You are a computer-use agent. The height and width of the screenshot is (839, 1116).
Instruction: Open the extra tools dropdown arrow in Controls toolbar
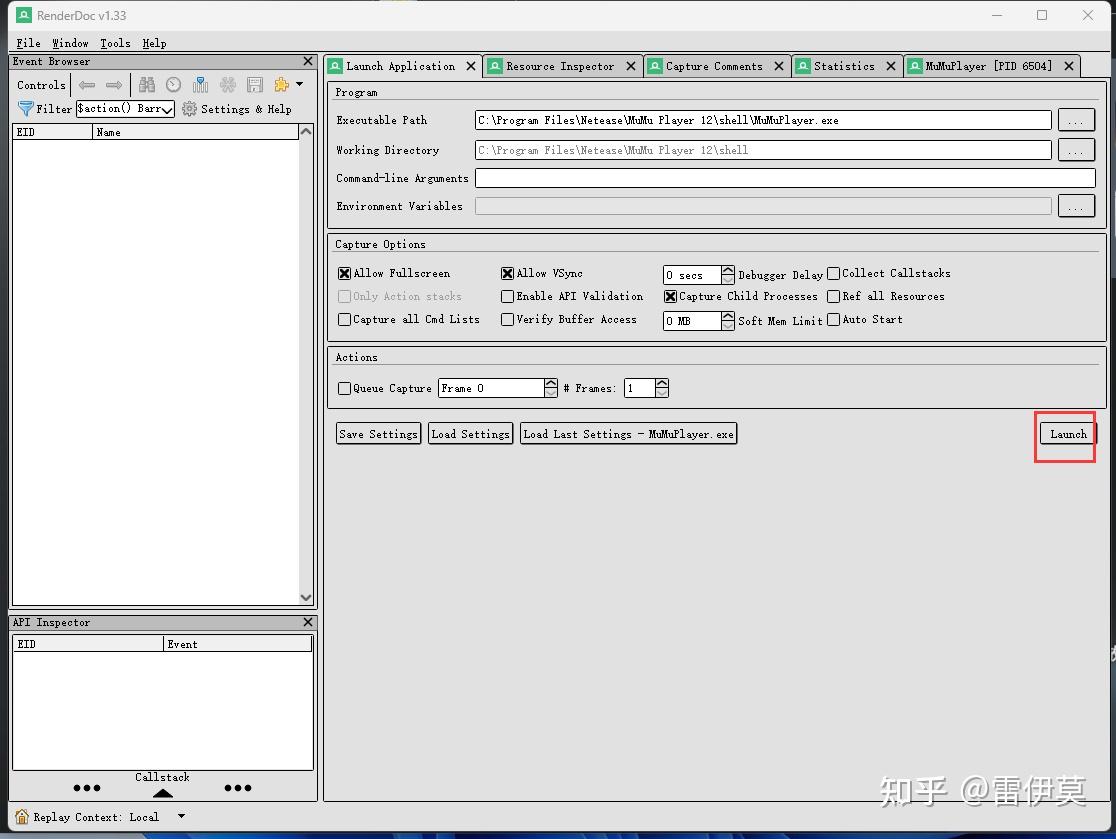coord(298,85)
